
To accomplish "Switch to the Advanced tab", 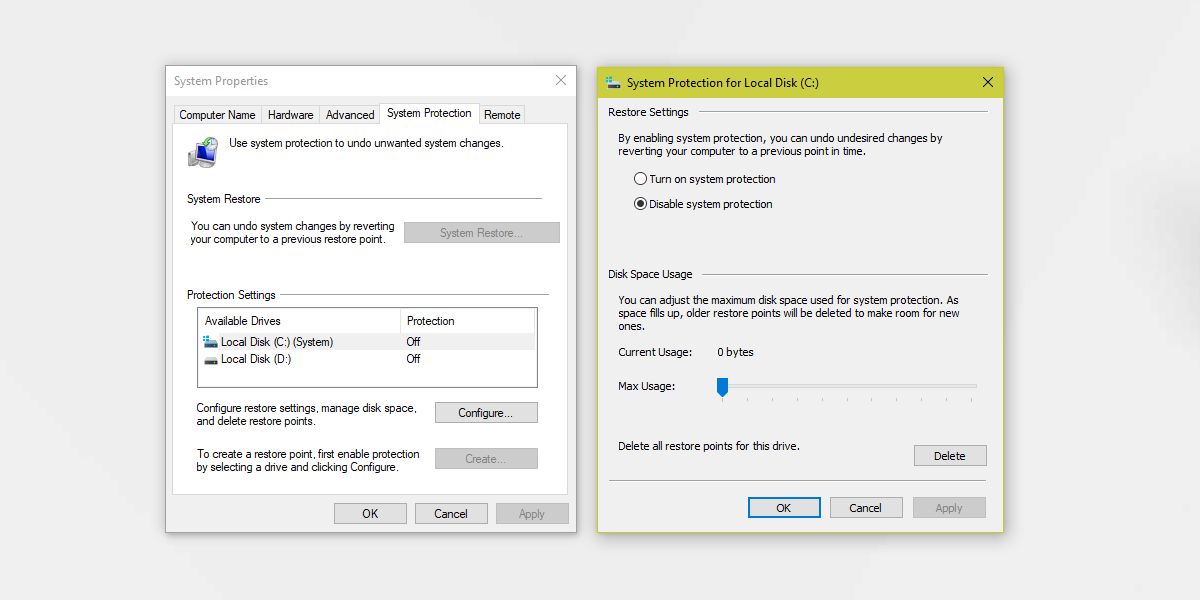I will click(350, 114).
